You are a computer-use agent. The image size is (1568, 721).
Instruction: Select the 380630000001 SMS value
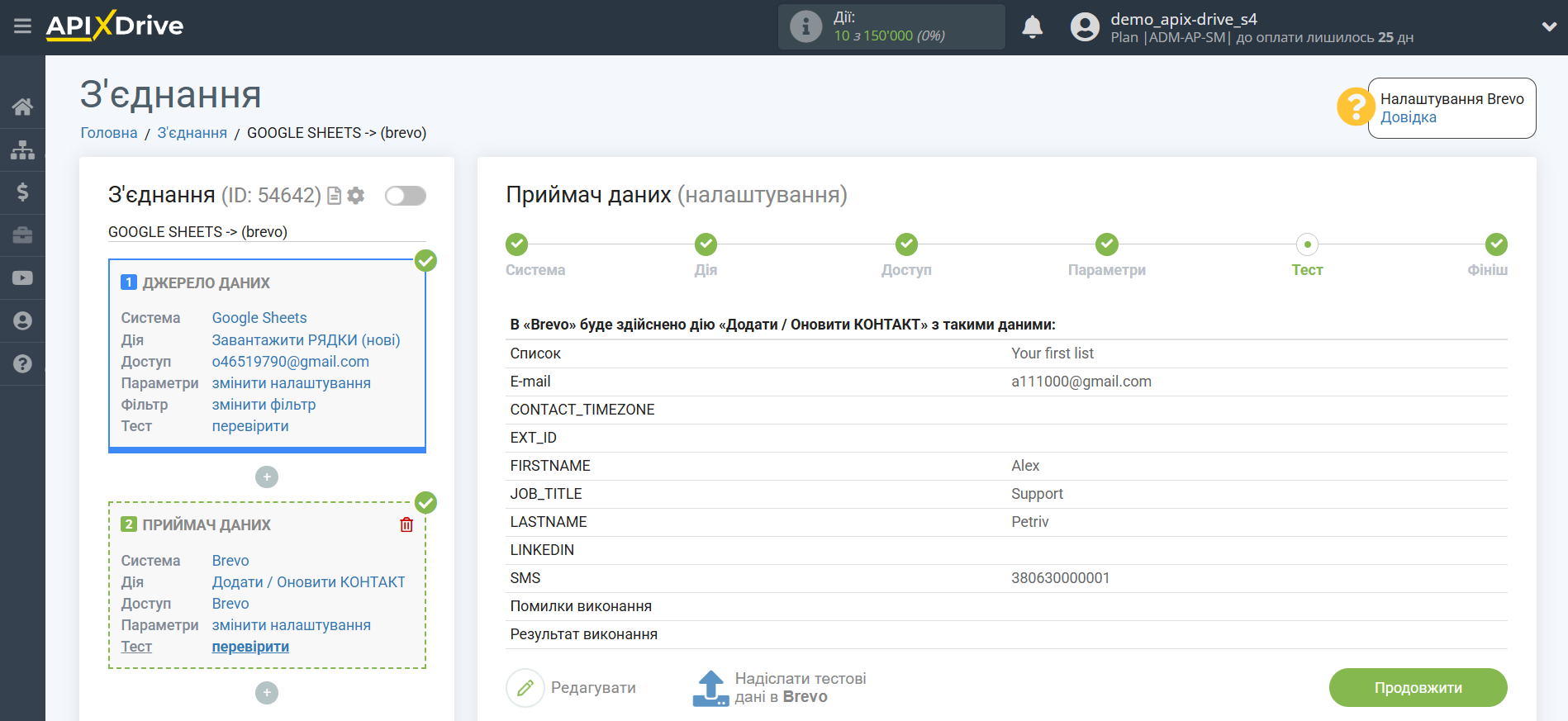coord(1060,578)
